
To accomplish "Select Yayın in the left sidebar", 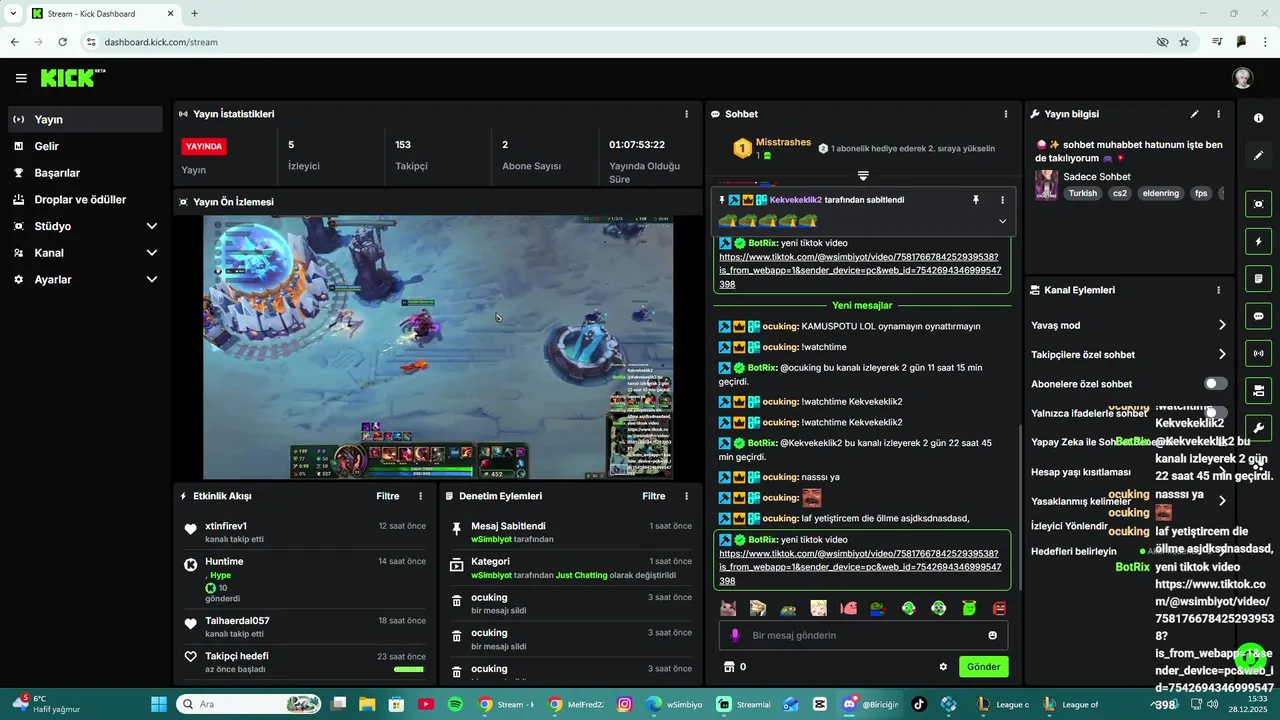I will [84, 119].
